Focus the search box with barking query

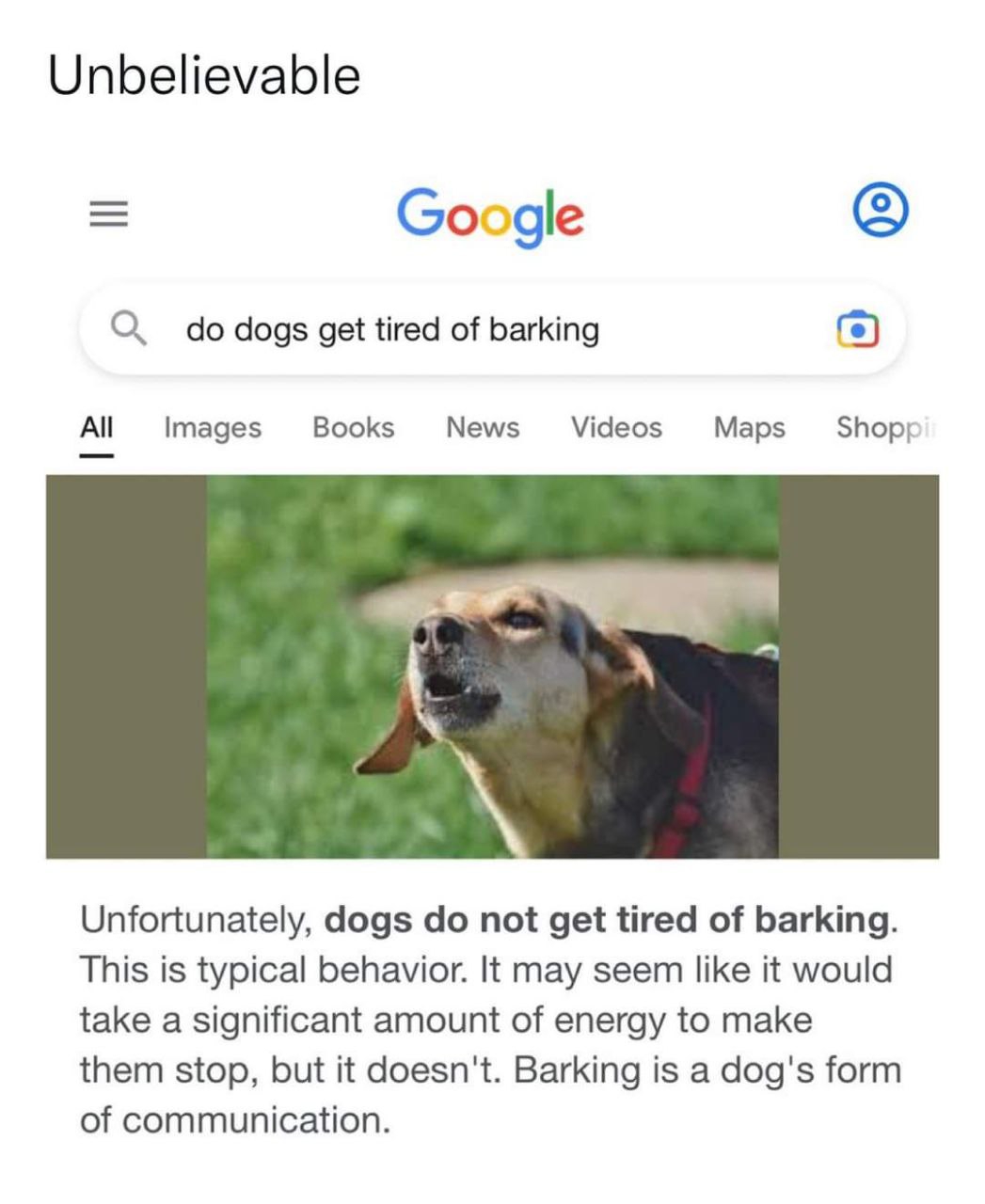point(492,330)
